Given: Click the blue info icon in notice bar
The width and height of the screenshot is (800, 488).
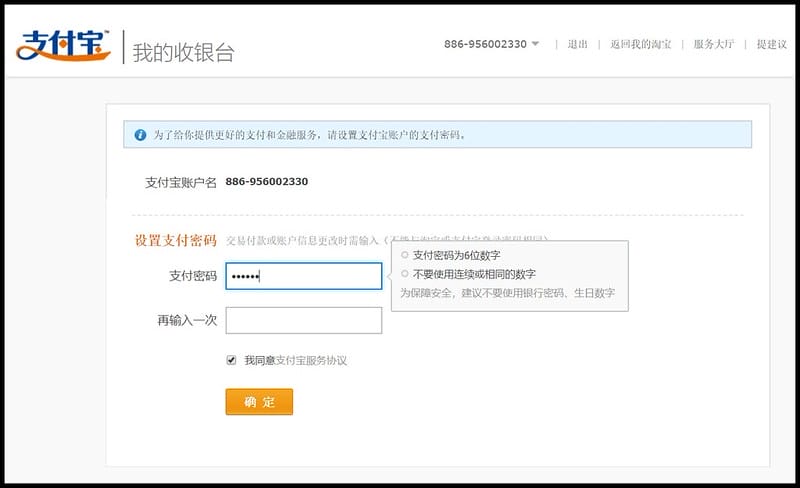Looking at the screenshot, I should pos(140,135).
